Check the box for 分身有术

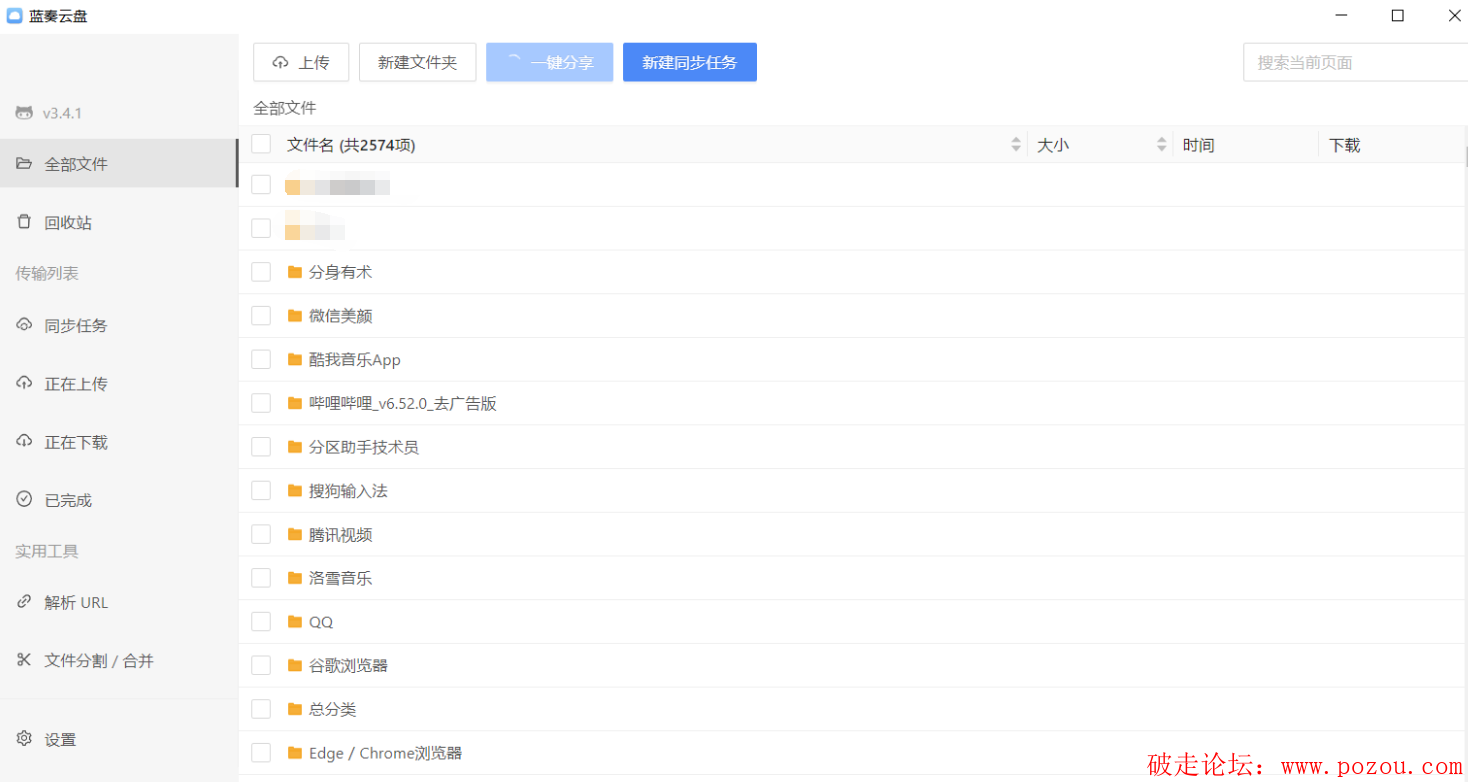coord(261,272)
